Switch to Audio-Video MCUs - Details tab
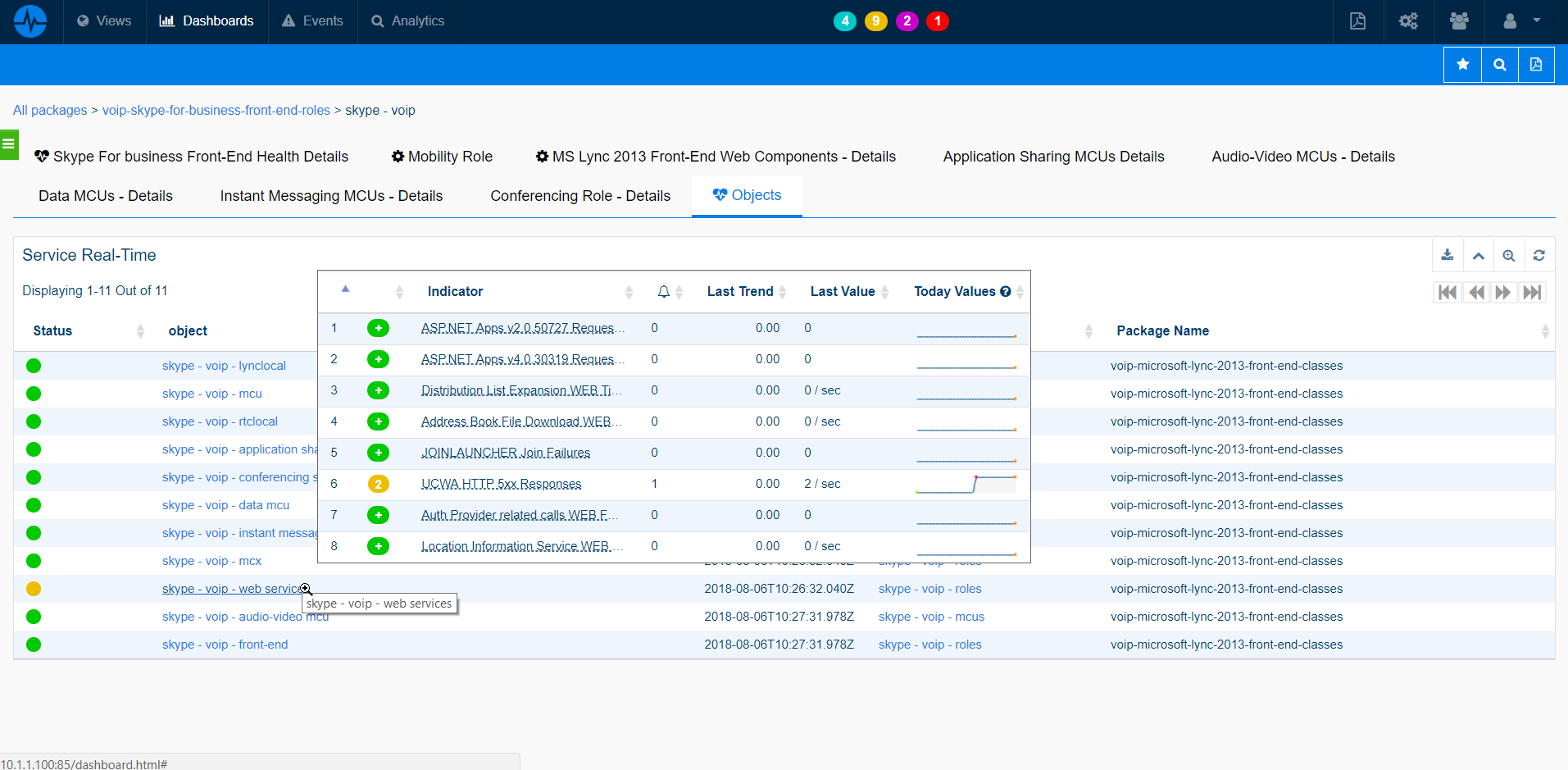This screenshot has width=1568, height=770. click(1303, 157)
